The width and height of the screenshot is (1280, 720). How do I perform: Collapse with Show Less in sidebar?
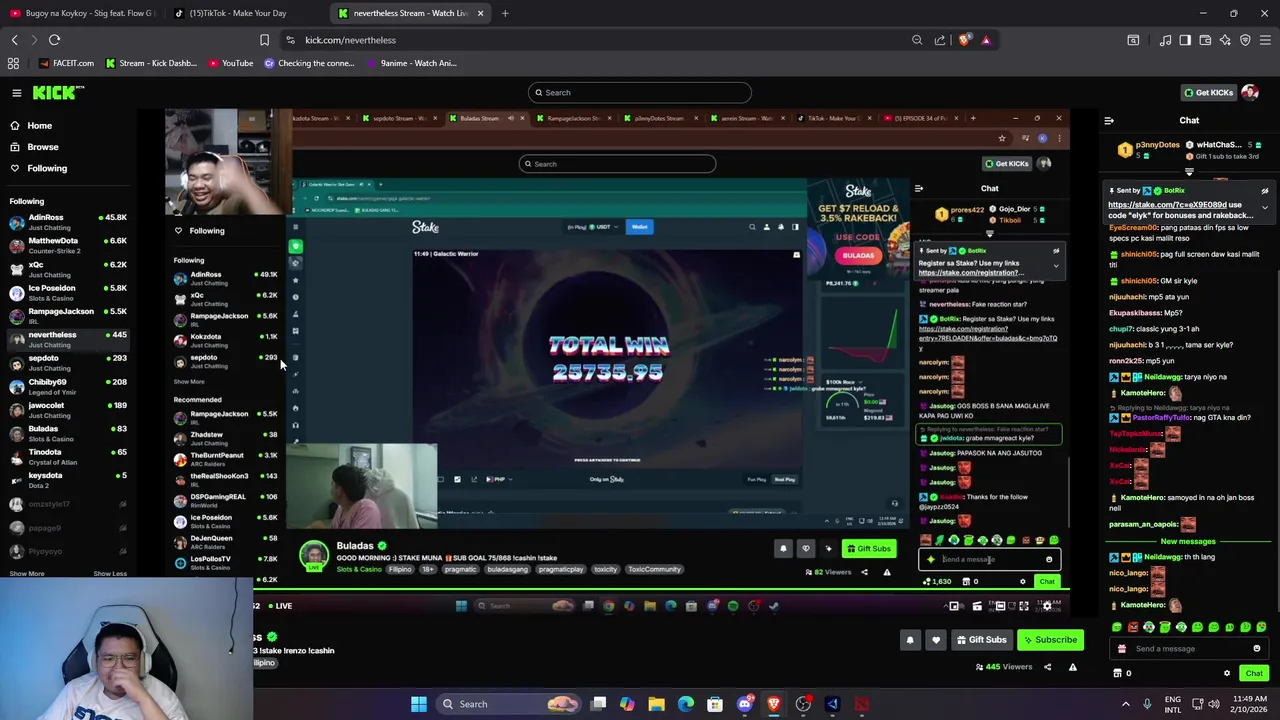[110, 574]
